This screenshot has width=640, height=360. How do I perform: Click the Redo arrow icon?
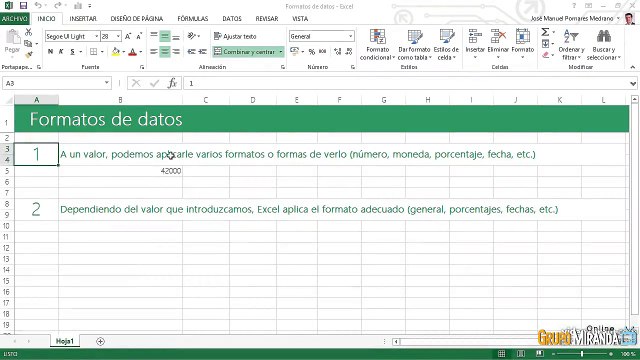pos(58,6)
